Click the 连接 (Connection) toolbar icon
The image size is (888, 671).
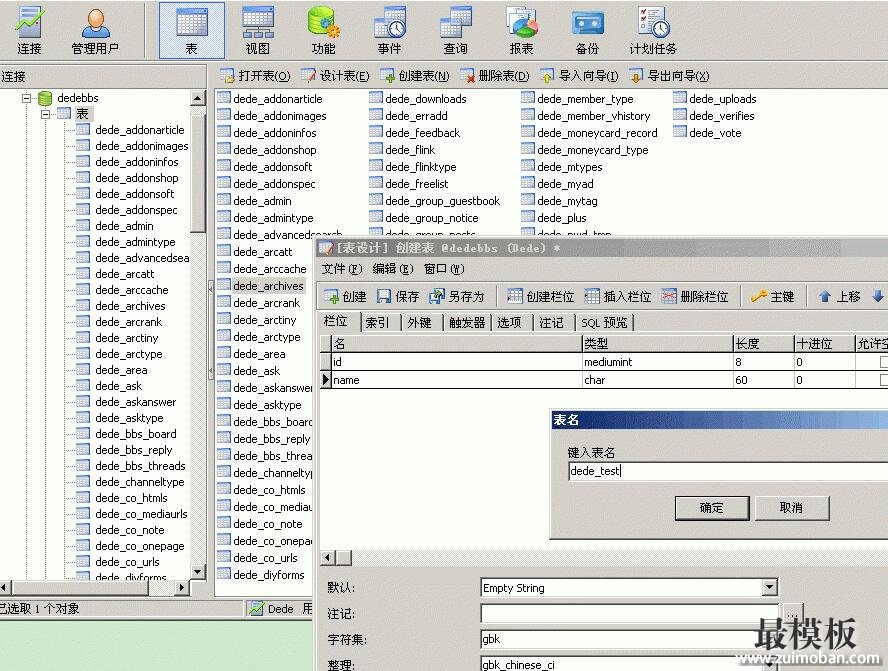click(x=29, y=31)
